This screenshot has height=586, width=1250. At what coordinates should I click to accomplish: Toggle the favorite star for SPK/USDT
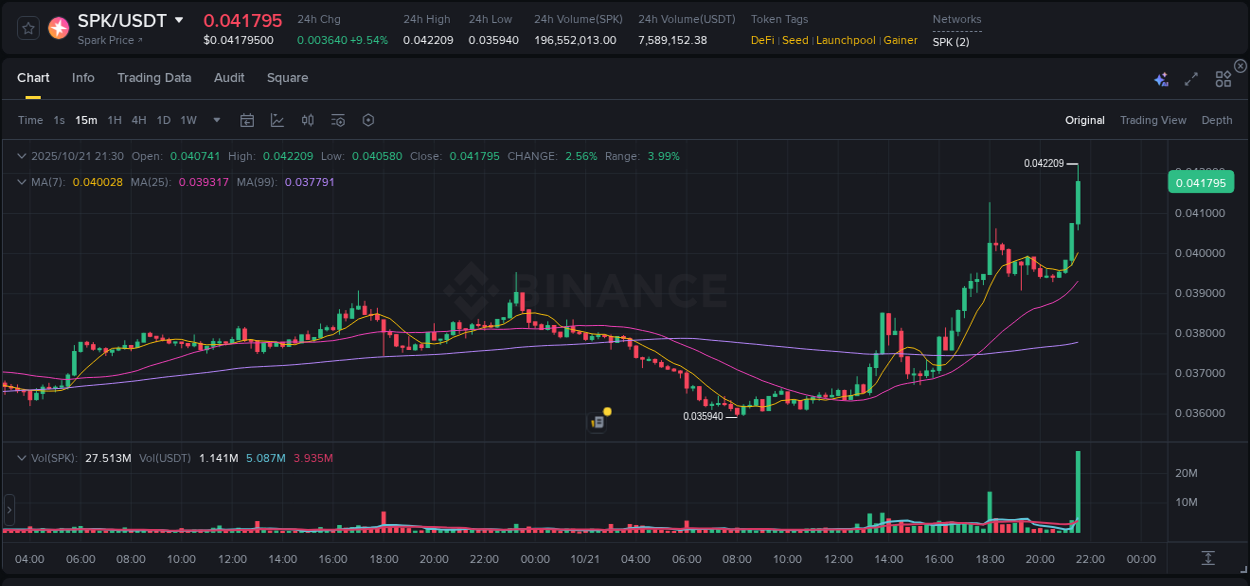click(x=27, y=28)
